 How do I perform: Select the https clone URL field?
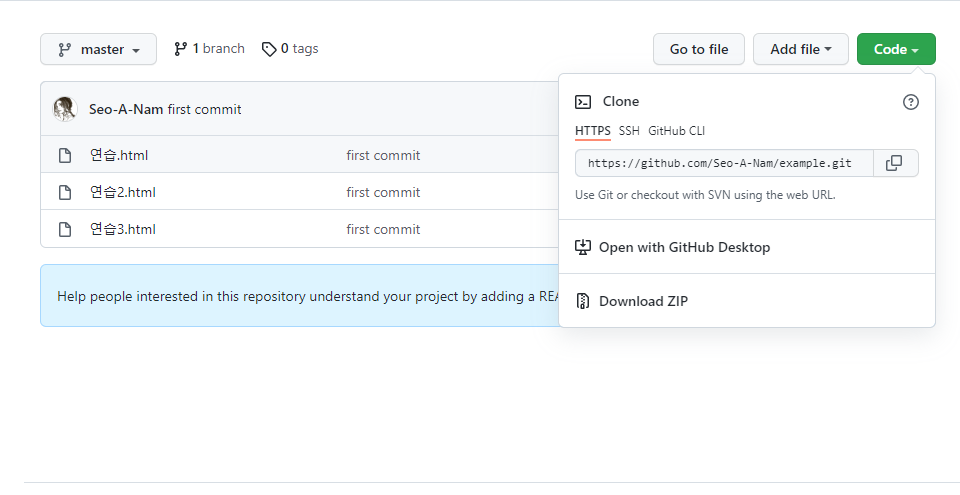[x=724, y=163]
